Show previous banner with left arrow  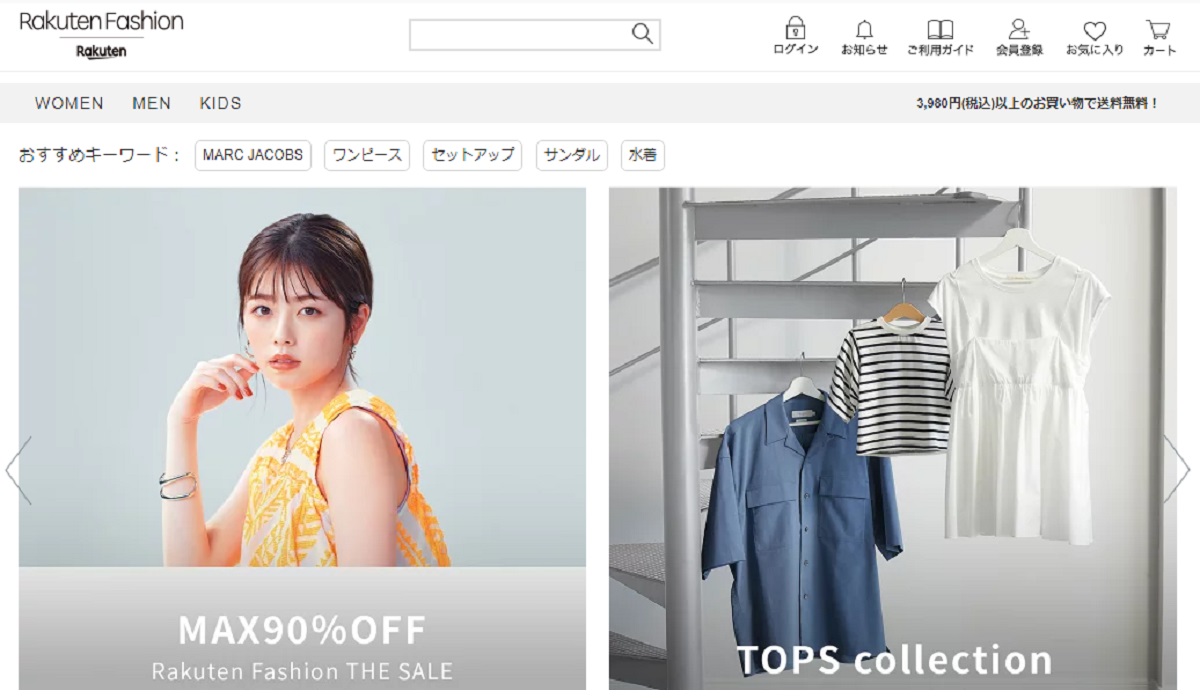click(18, 470)
